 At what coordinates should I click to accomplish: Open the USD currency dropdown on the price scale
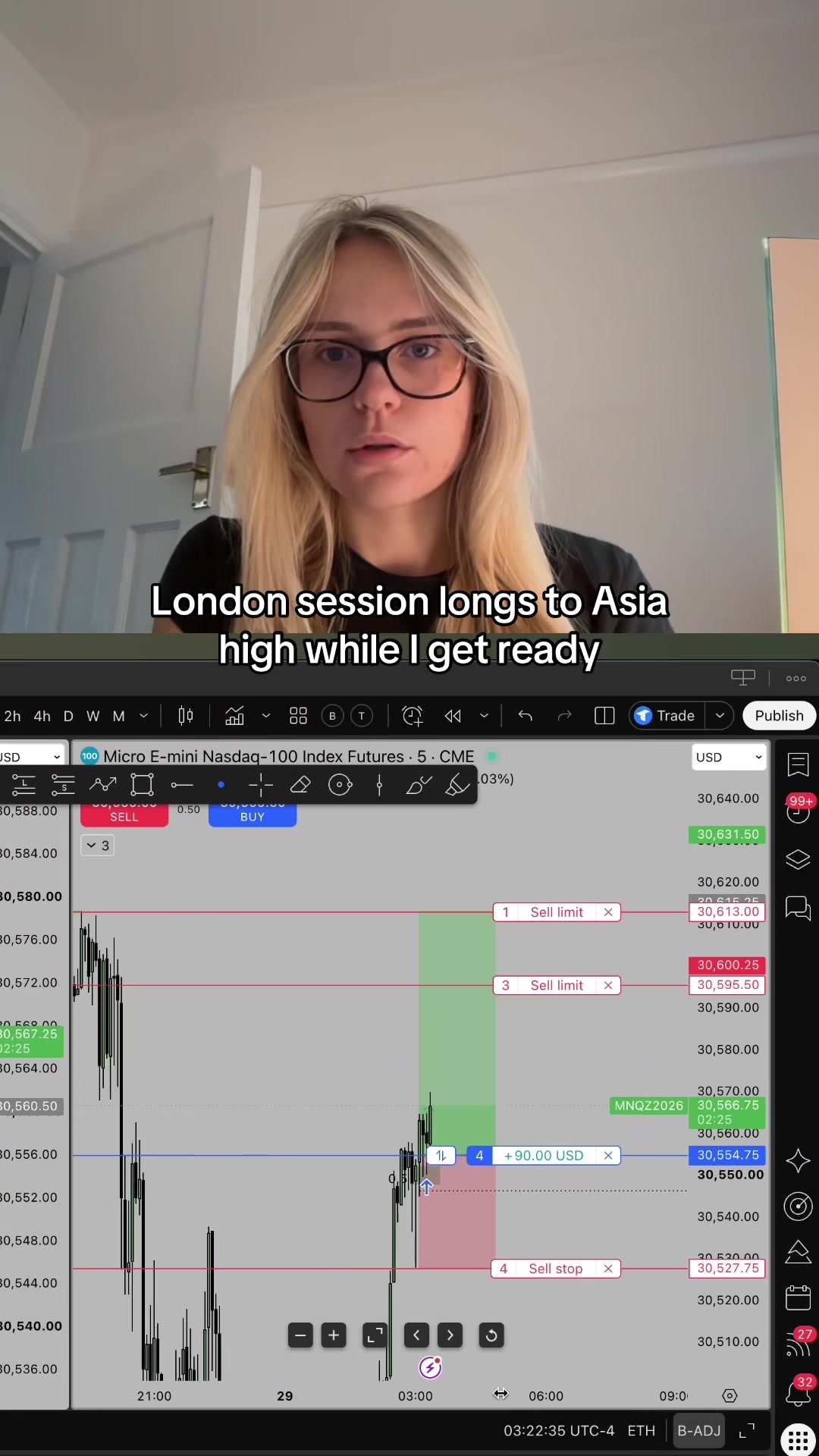click(x=729, y=758)
